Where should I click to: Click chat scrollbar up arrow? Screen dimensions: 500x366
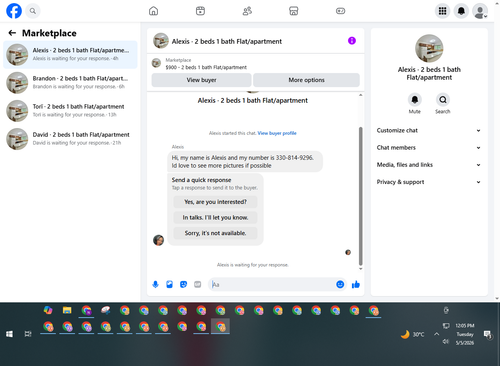(360, 95)
